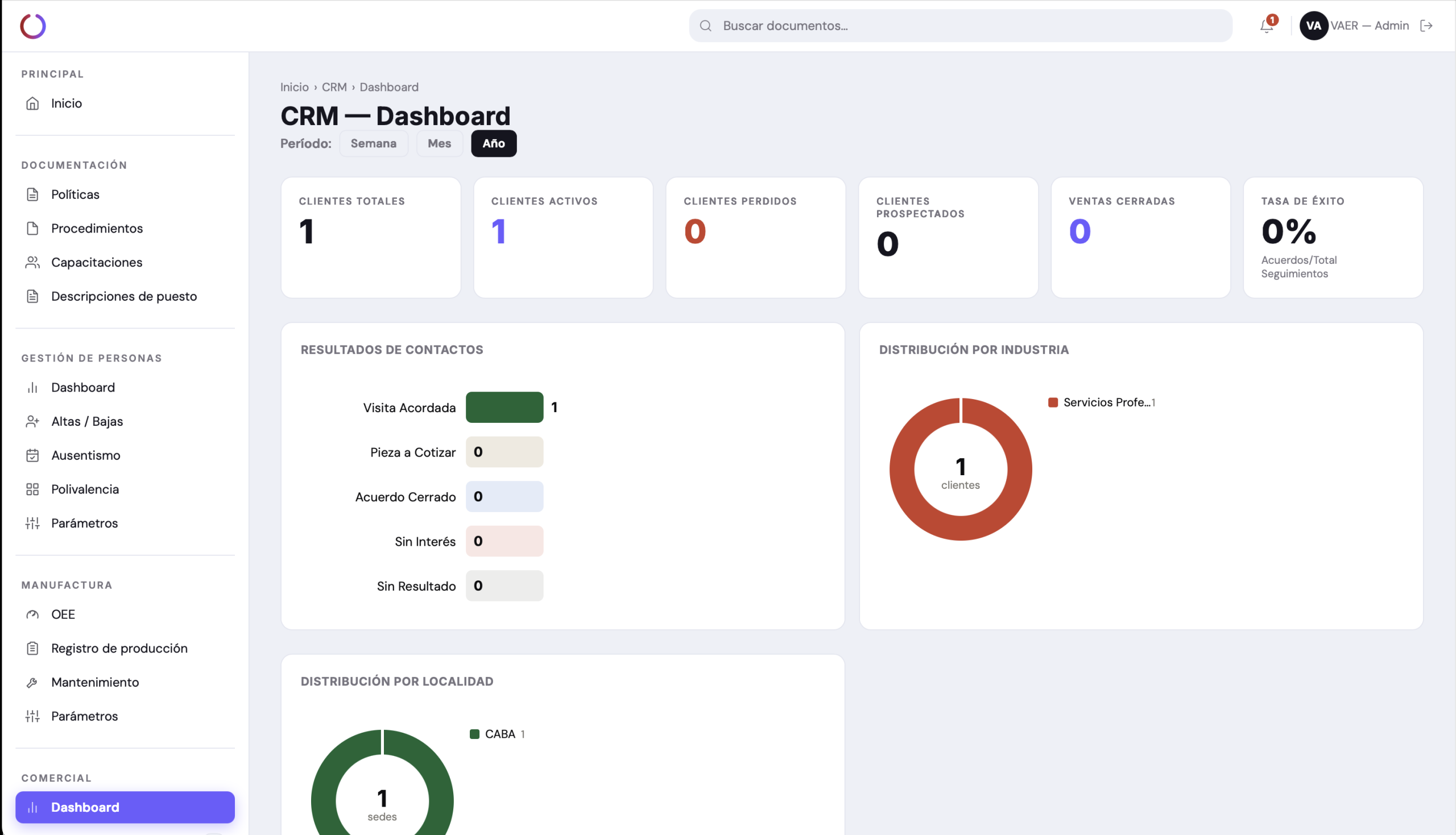Open Inicio in the sidebar

[x=125, y=103]
